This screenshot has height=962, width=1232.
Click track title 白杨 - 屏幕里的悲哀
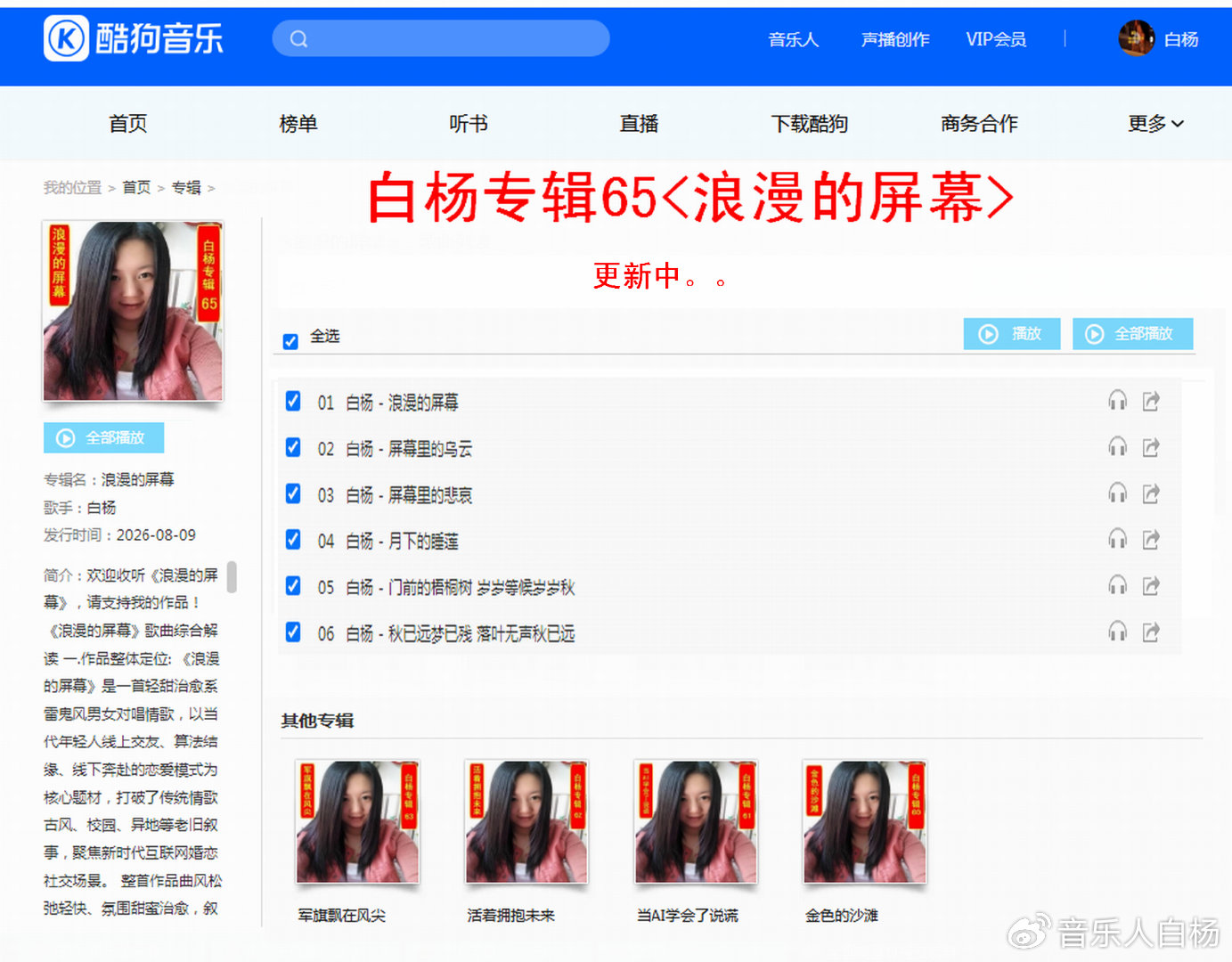pyautogui.click(x=409, y=495)
